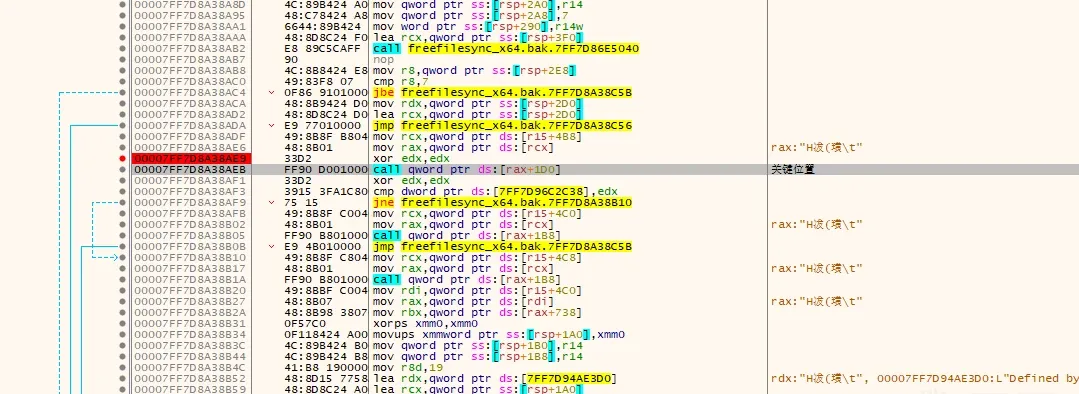Click address 00007FF7D8A38B4C
This screenshot has height=394, width=1079.
pos(189,367)
